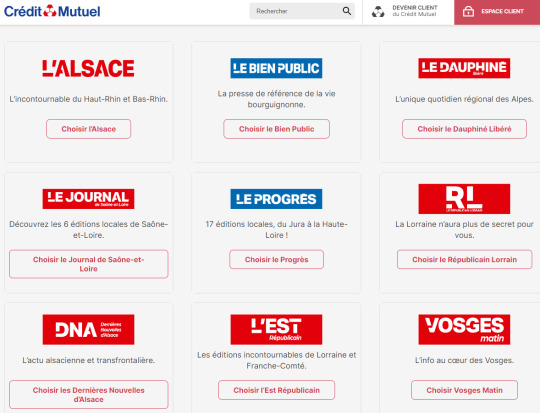The width and height of the screenshot is (540, 413).
Task: Click the Vosges Matin logo
Action: (x=464, y=329)
